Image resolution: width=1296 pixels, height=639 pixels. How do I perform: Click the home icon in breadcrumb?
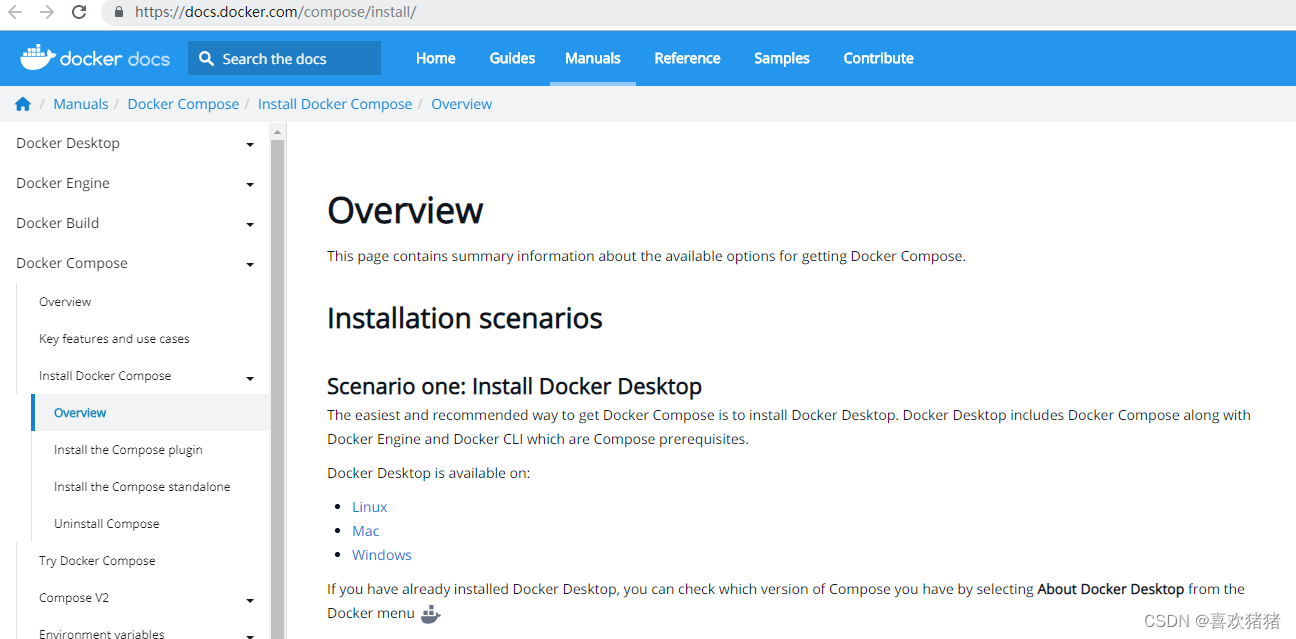point(23,104)
